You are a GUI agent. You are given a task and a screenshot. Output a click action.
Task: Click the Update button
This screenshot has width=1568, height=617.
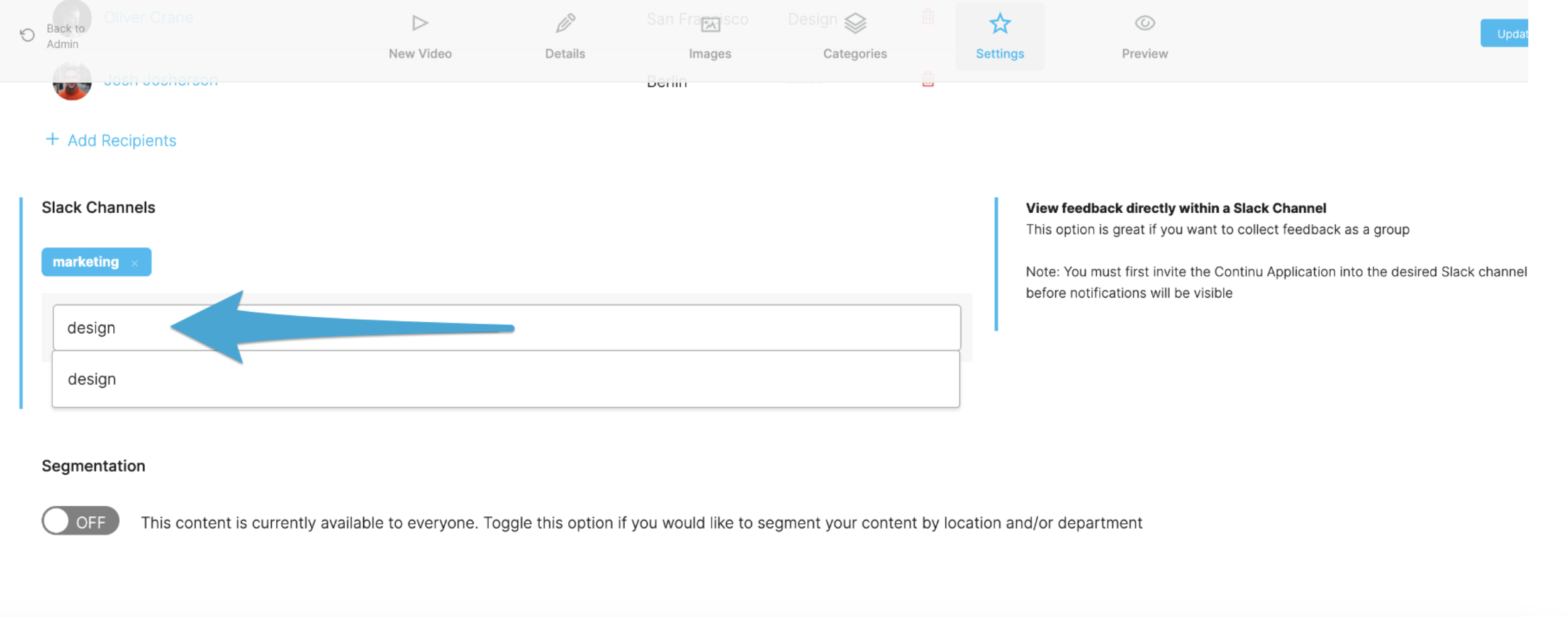(1504, 33)
